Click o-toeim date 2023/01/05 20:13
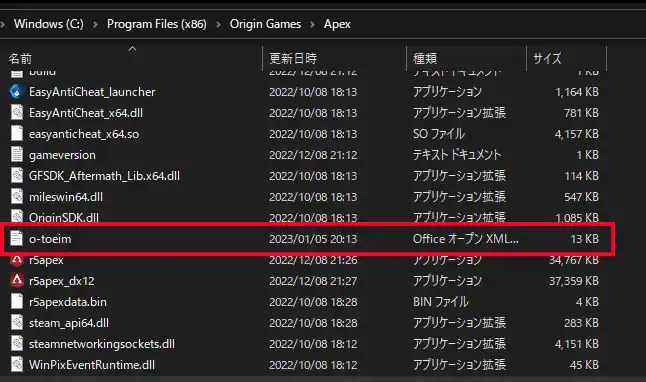The image size is (646, 382). tap(313, 239)
